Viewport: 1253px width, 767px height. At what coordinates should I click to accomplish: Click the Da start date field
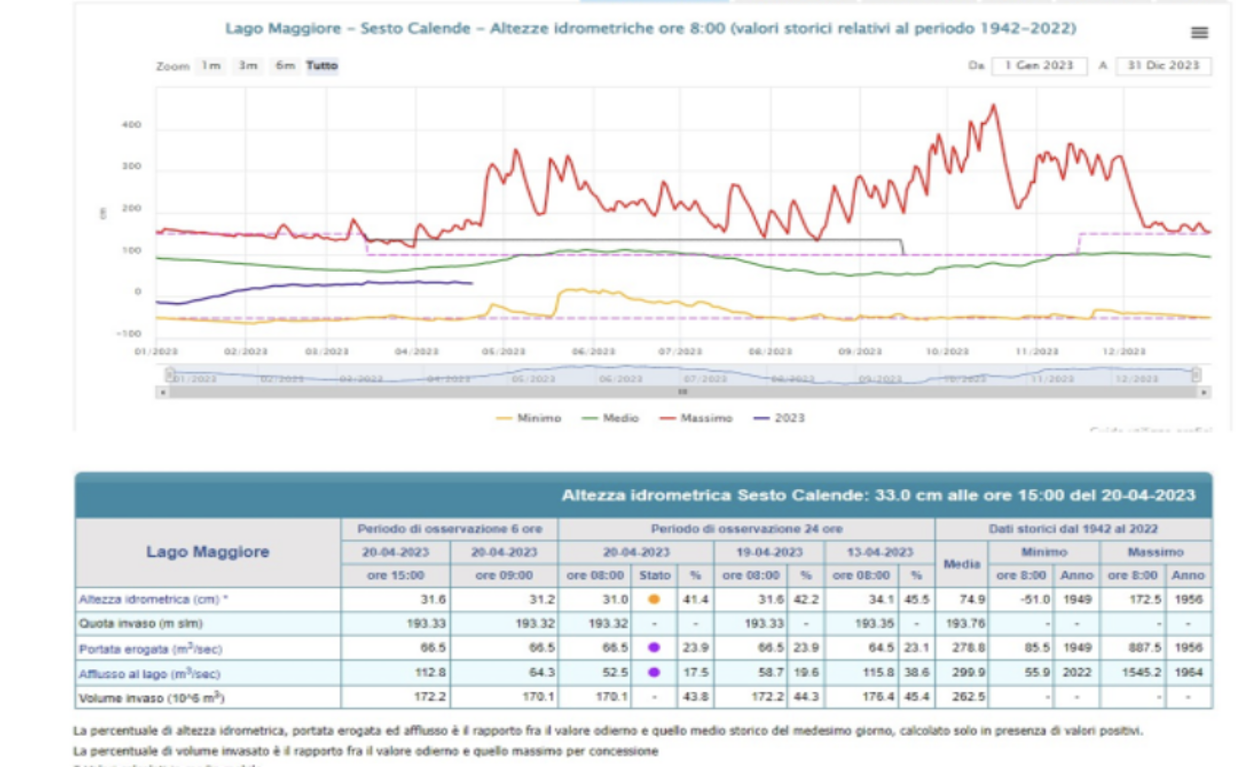tap(1040, 66)
